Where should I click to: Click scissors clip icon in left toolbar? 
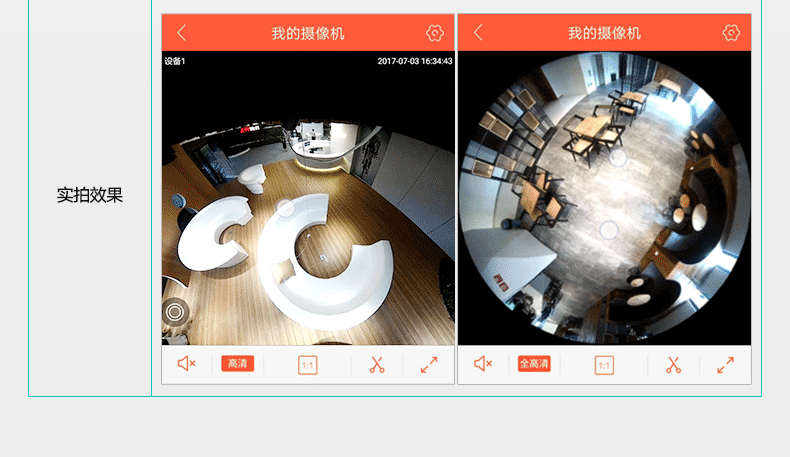377,365
